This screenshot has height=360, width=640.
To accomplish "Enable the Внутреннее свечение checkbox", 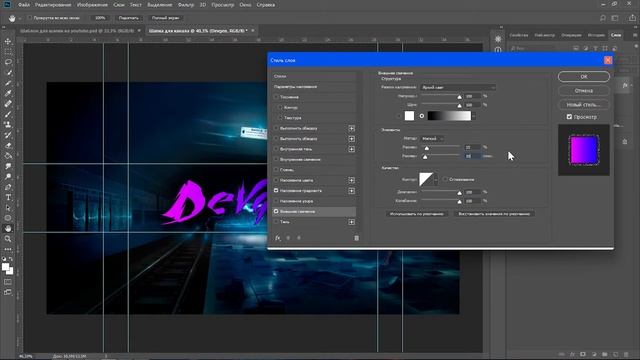I will point(276,159).
